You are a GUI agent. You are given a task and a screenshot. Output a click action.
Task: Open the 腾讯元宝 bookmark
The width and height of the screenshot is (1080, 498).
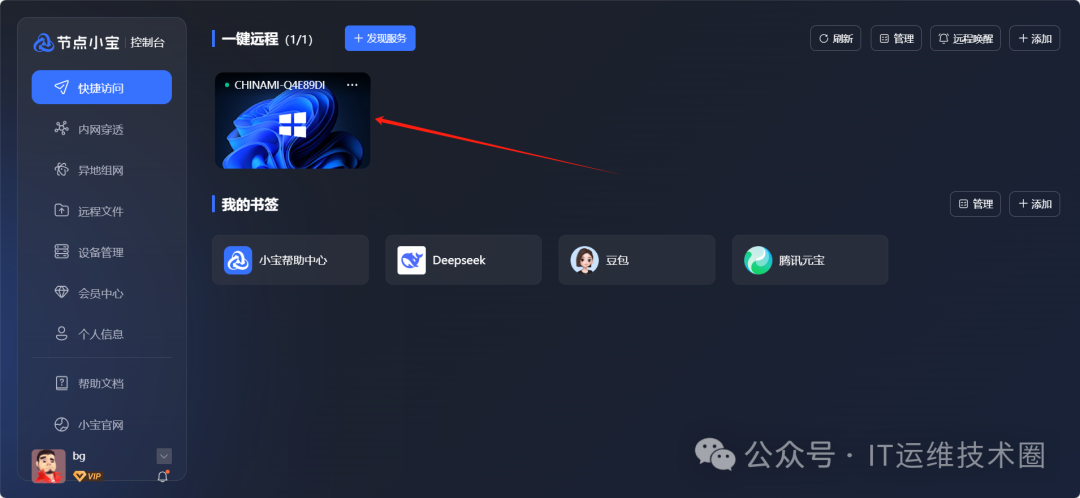[810, 260]
